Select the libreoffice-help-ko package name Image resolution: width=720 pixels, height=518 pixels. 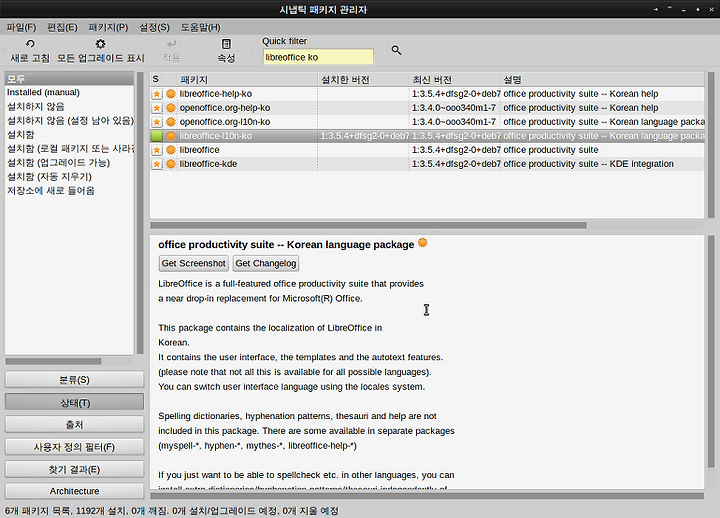216,94
